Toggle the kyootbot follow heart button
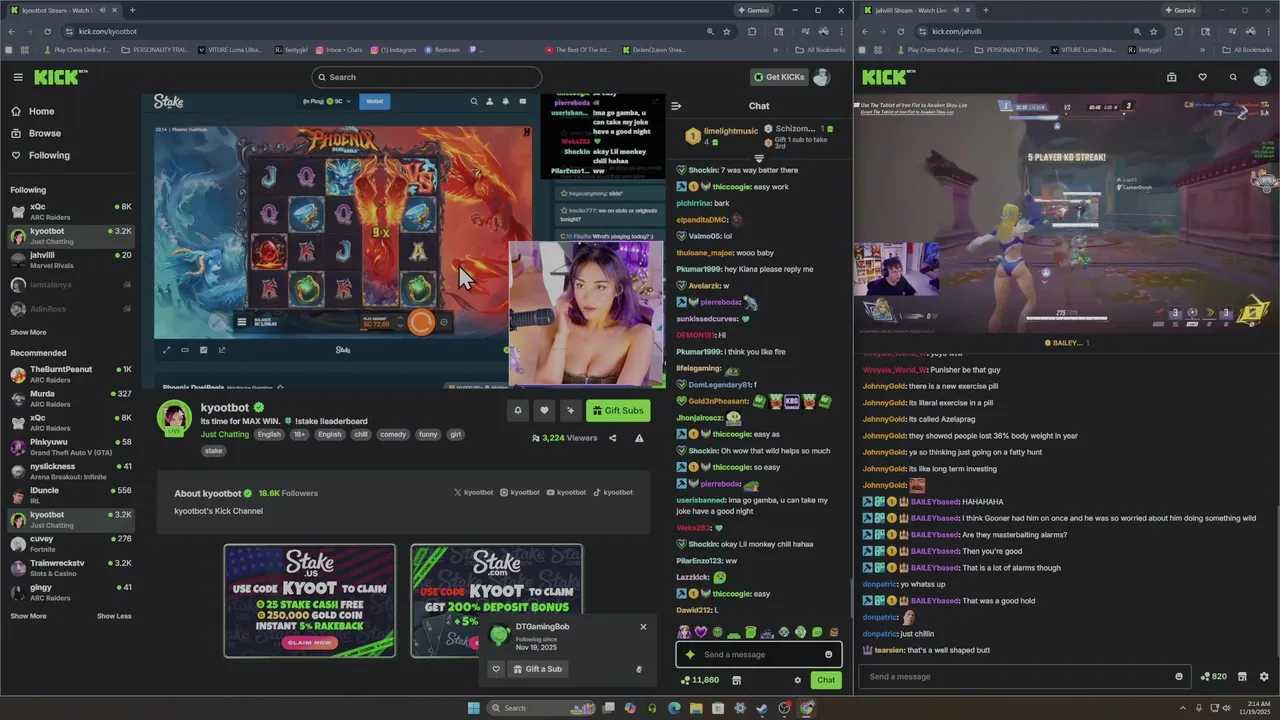The height and width of the screenshot is (720, 1280). tap(544, 410)
